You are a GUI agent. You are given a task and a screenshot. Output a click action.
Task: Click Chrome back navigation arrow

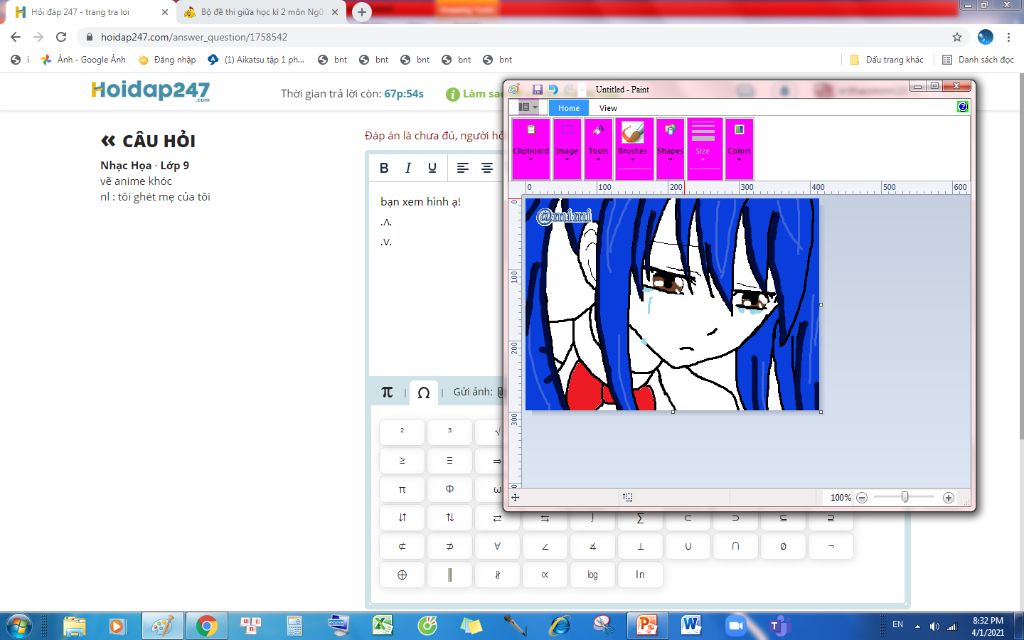click(16, 37)
